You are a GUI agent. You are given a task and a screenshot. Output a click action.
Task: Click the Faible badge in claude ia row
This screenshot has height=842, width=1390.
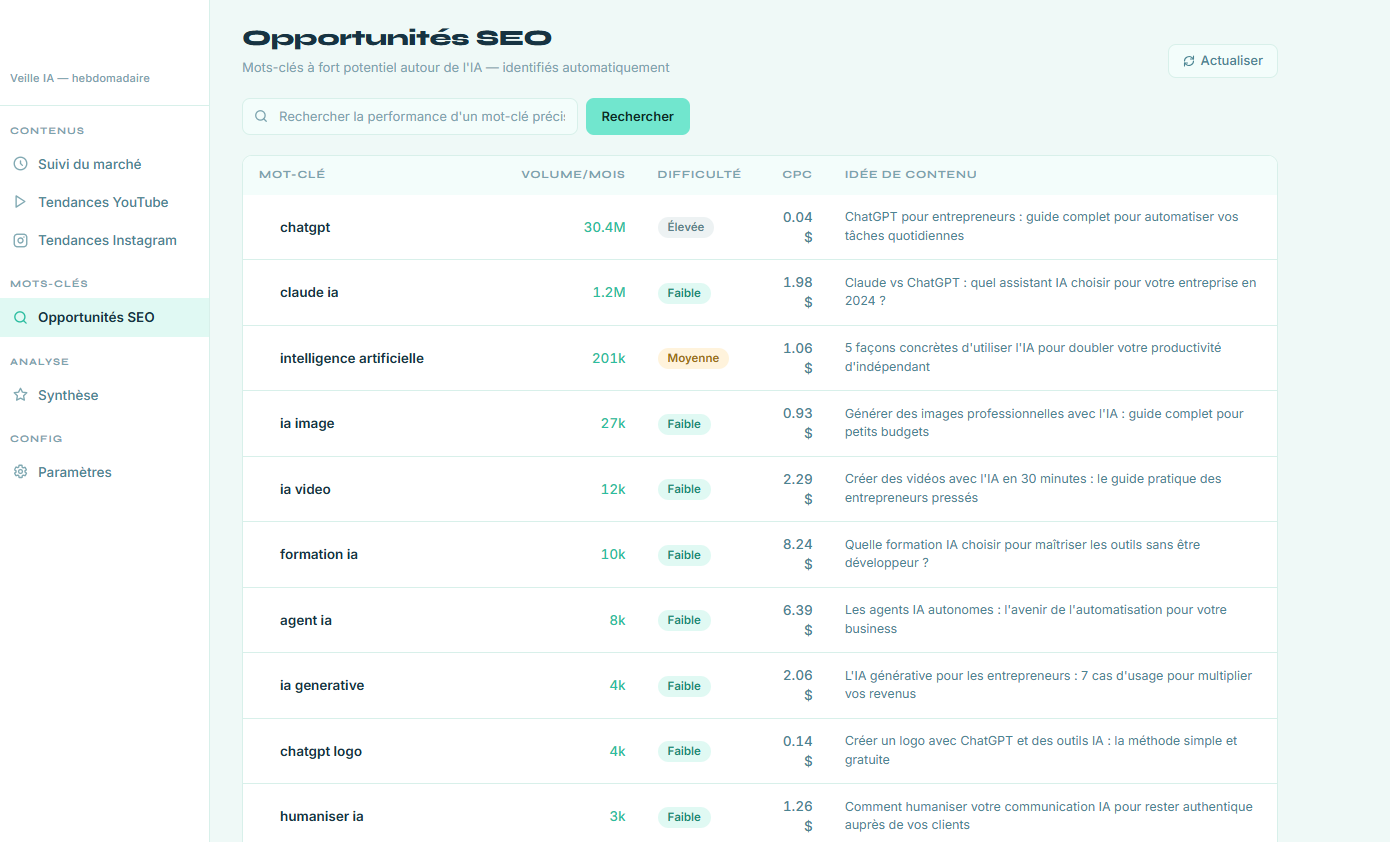pos(684,293)
